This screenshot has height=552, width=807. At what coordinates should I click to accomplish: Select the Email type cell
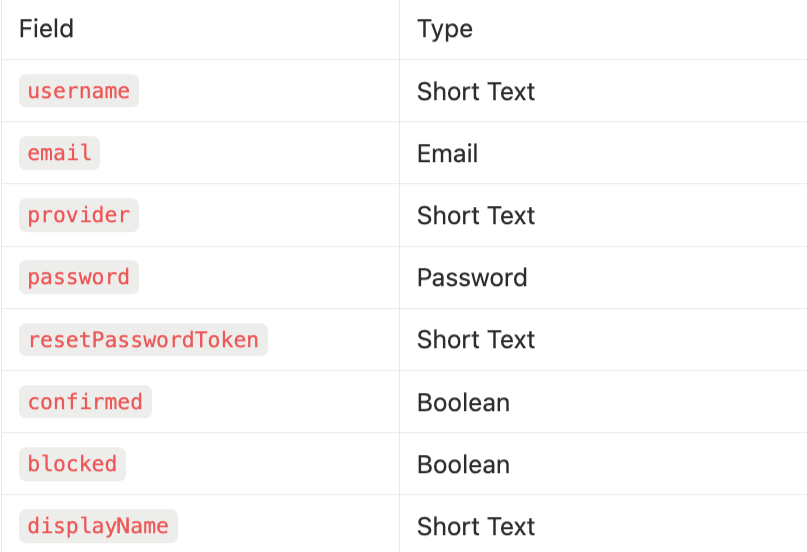click(x=448, y=153)
